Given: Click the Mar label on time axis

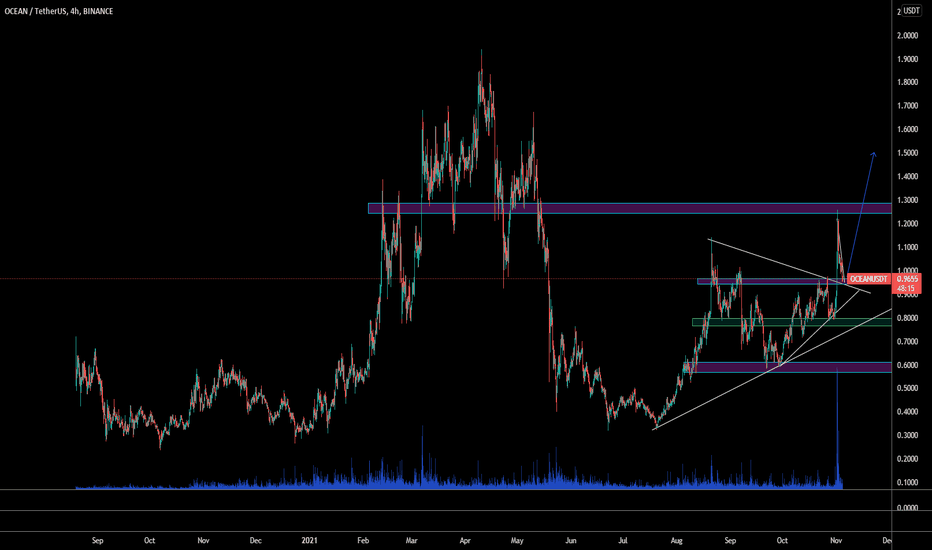Looking at the screenshot, I should [411, 540].
